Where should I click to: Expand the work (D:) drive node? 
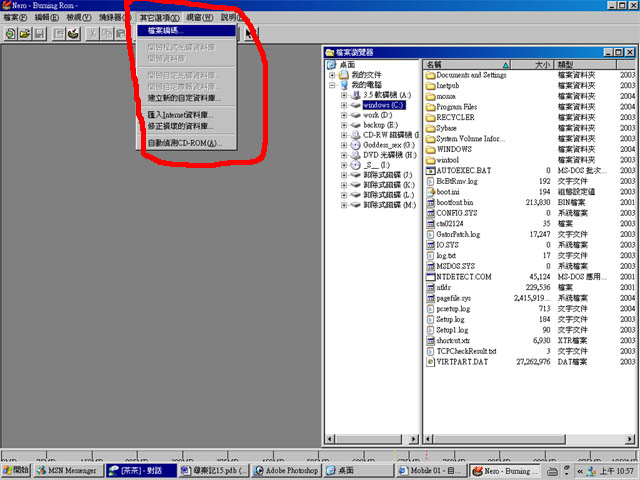tap(344, 115)
